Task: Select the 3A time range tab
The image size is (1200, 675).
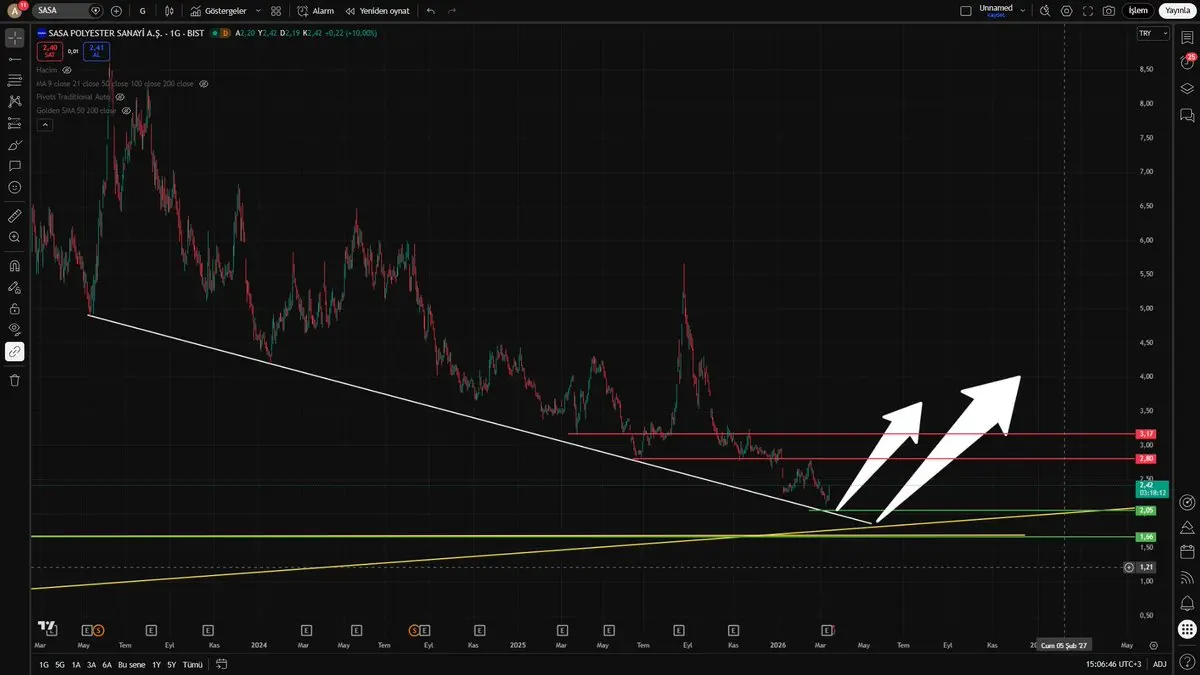Action: point(91,664)
